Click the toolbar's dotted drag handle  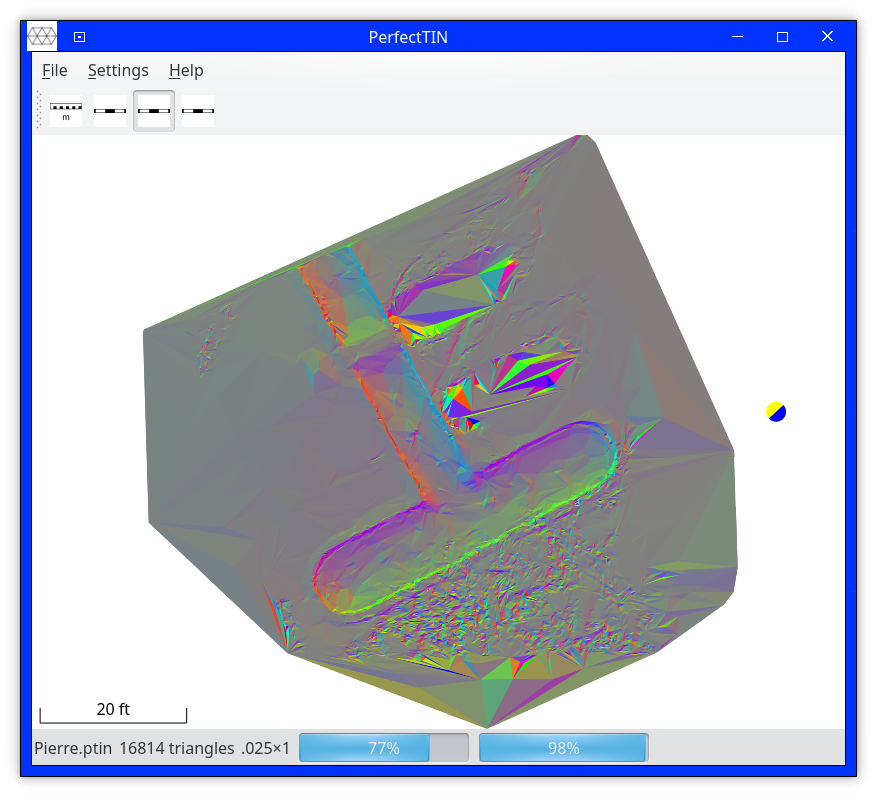pyautogui.click(x=39, y=110)
